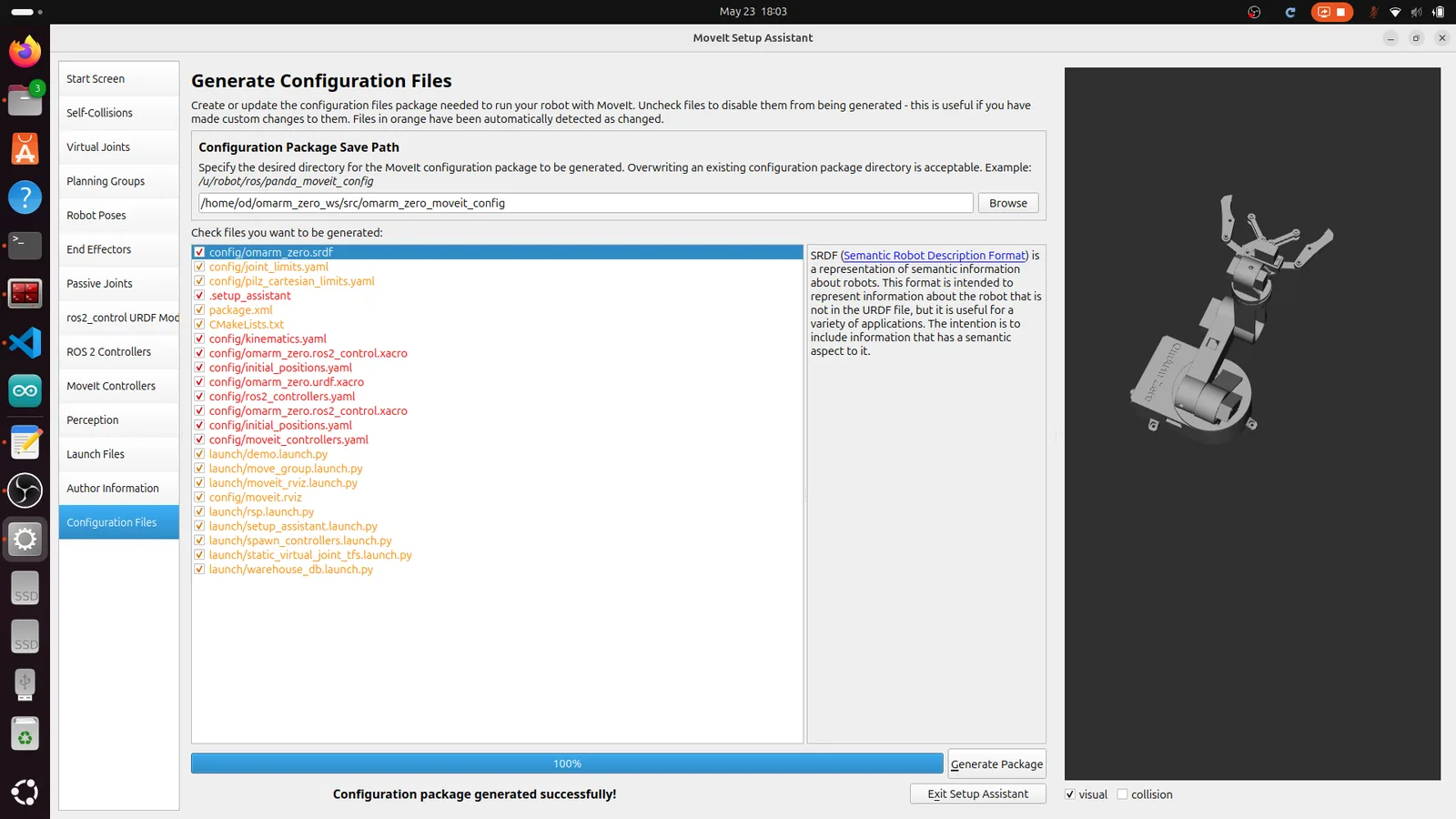Open the Virtual Joints step

pos(118,147)
